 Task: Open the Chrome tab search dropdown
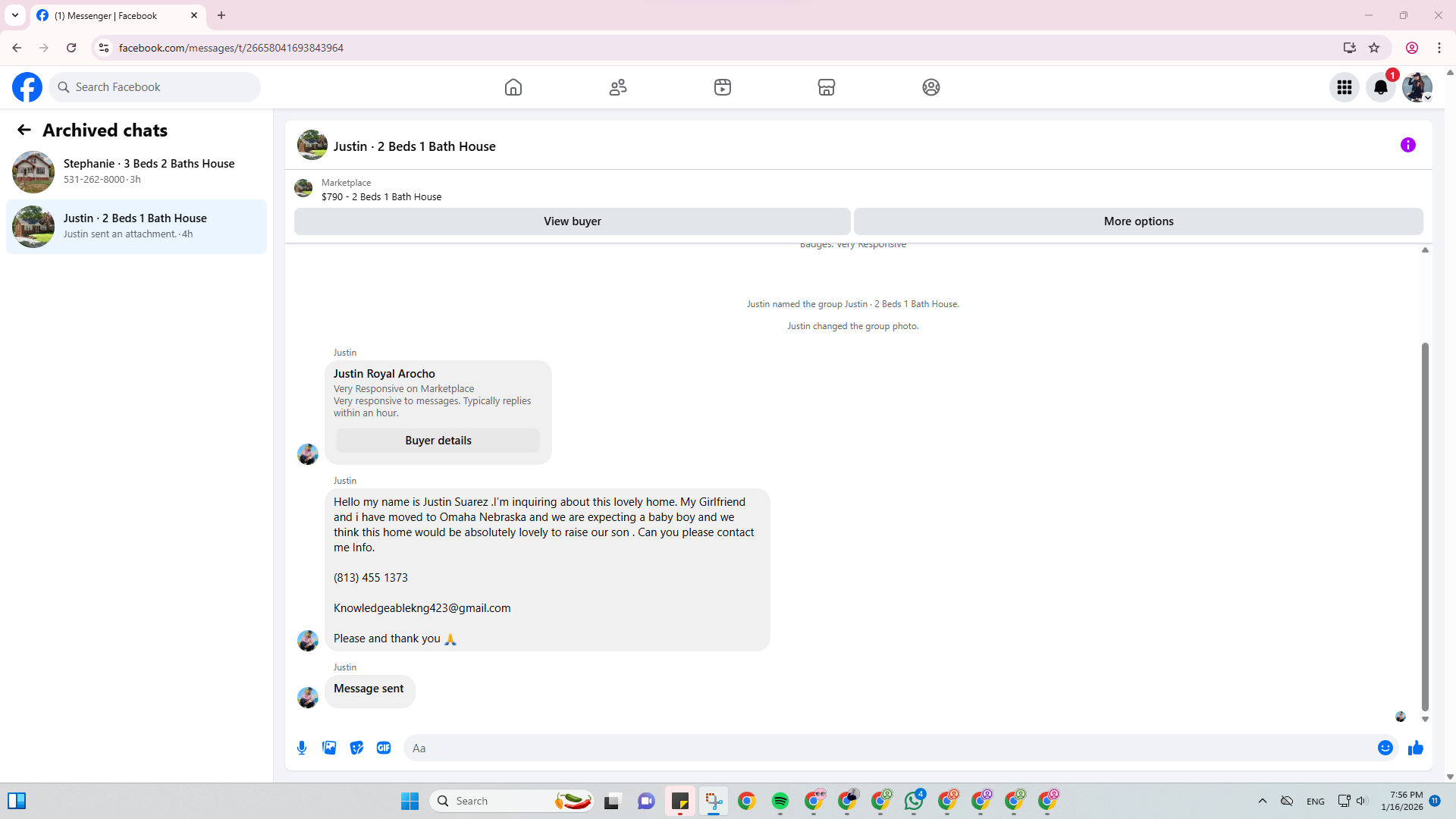click(14, 15)
